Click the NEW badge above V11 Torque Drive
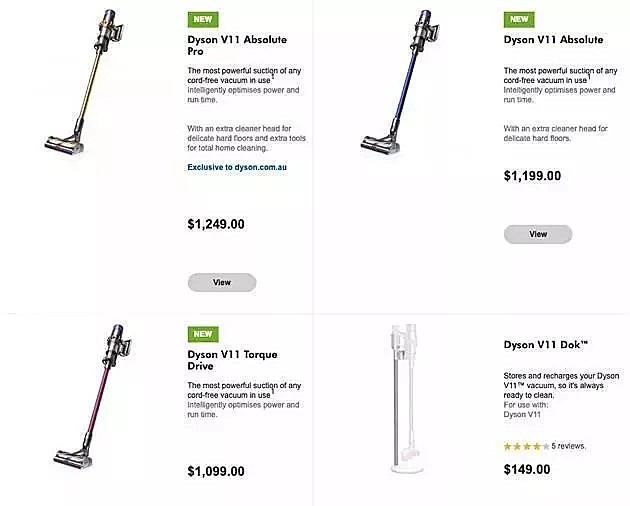Image resolution: width=630 pixels, height=506 pixels. tap(203, 334)
